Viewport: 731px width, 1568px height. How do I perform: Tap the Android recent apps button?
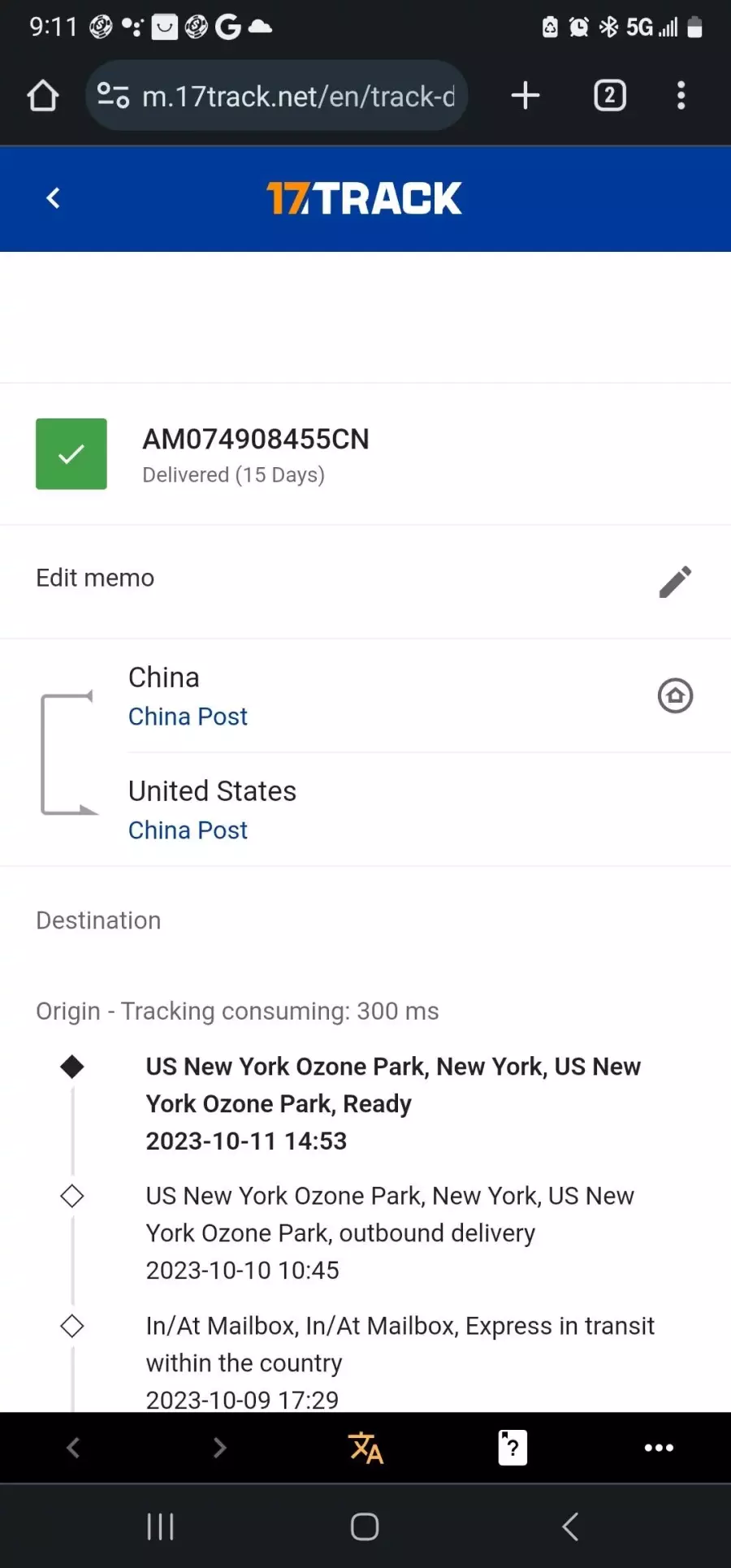161,1527
